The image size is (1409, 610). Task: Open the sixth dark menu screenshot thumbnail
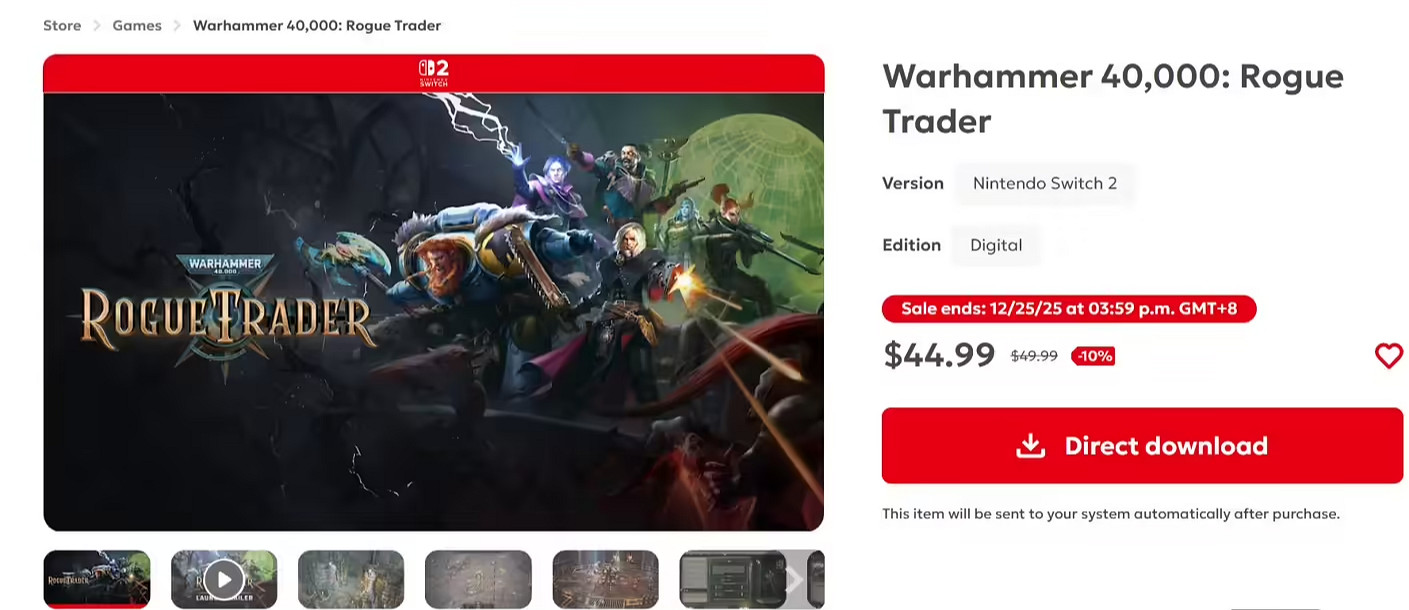coord(732,579)
